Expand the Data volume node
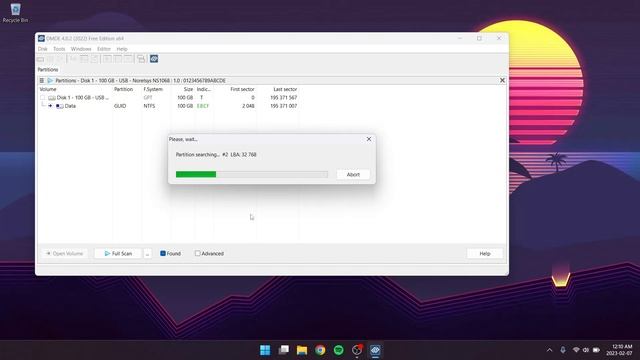 (50, 106)
